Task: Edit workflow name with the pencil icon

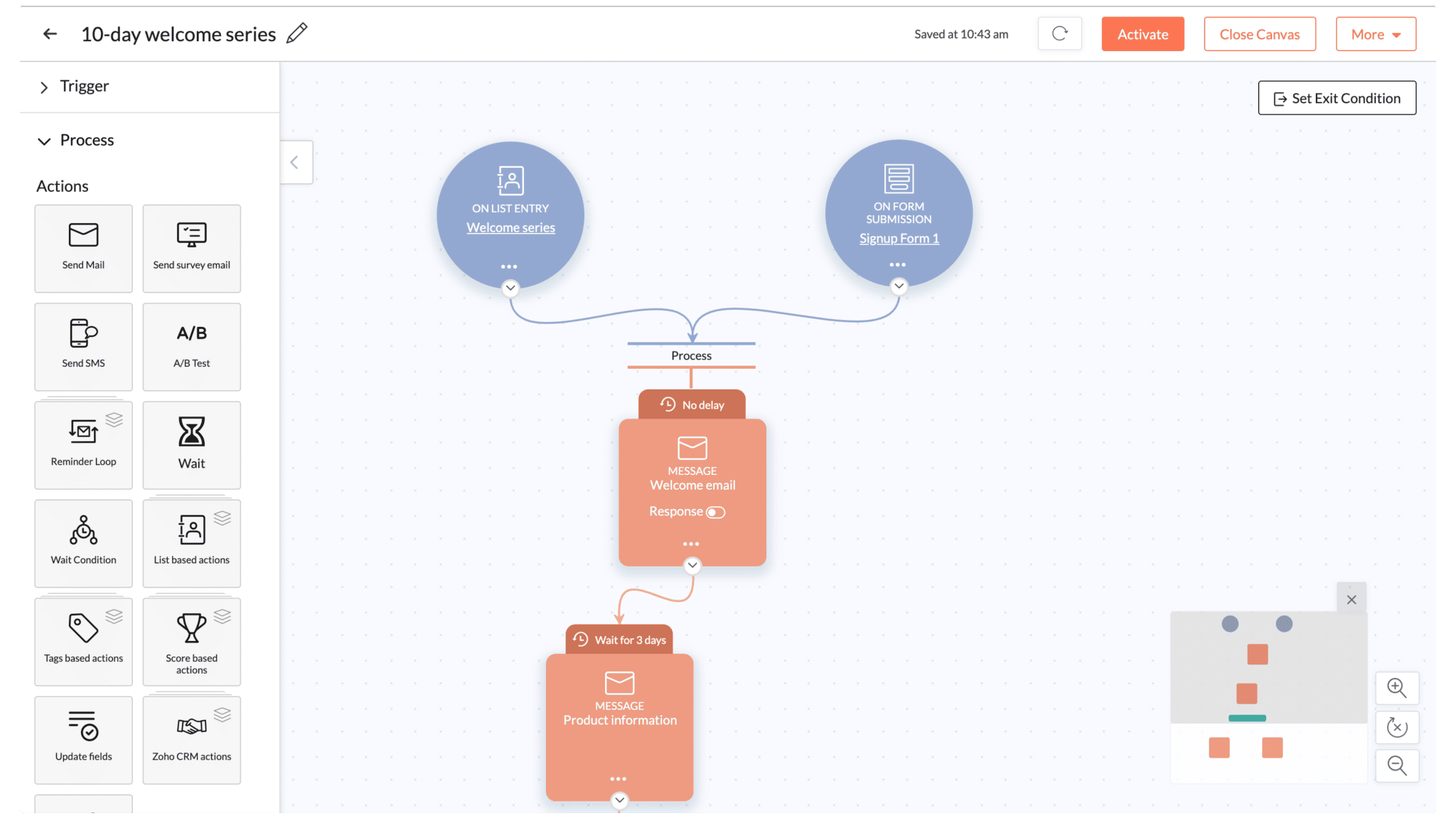Action: click(x=297, y=33)
